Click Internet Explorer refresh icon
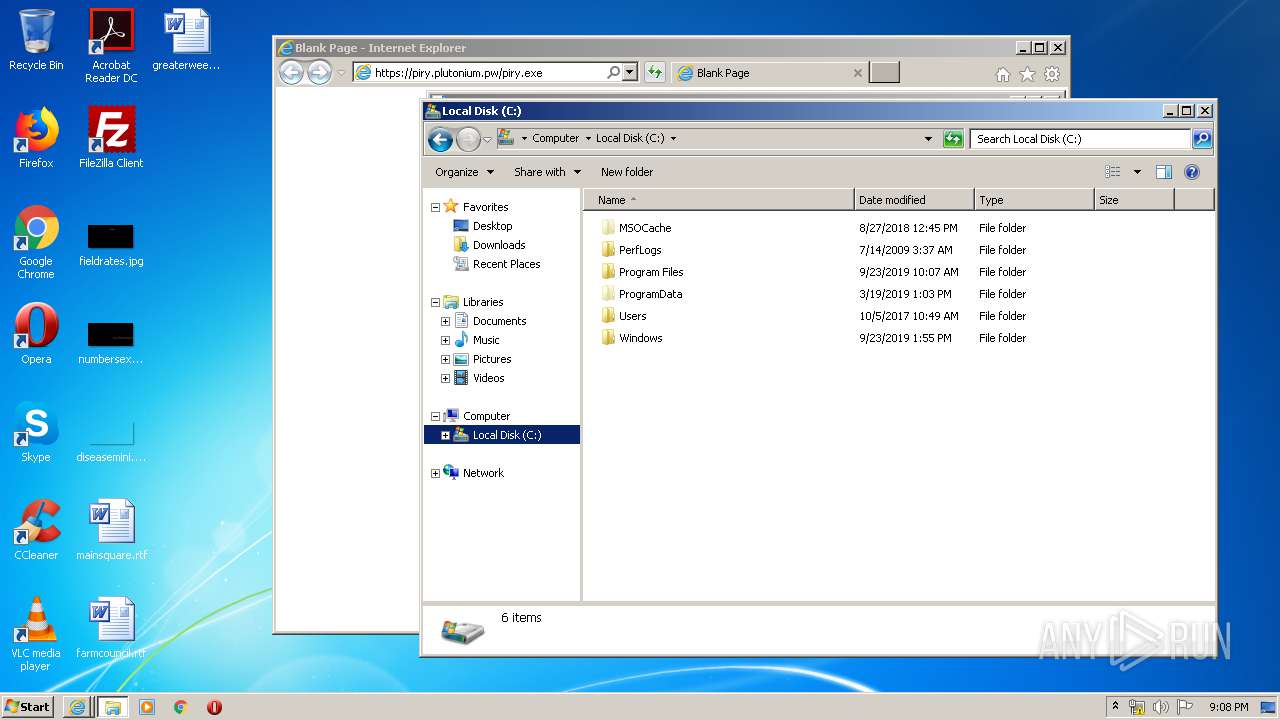1280x720 pixels. tap(655, 72)
